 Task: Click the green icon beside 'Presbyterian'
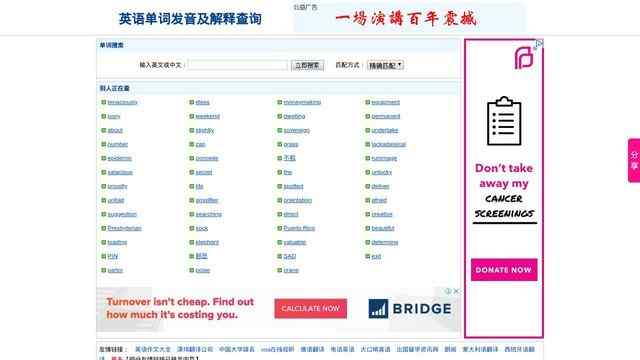tap(104, 228)
